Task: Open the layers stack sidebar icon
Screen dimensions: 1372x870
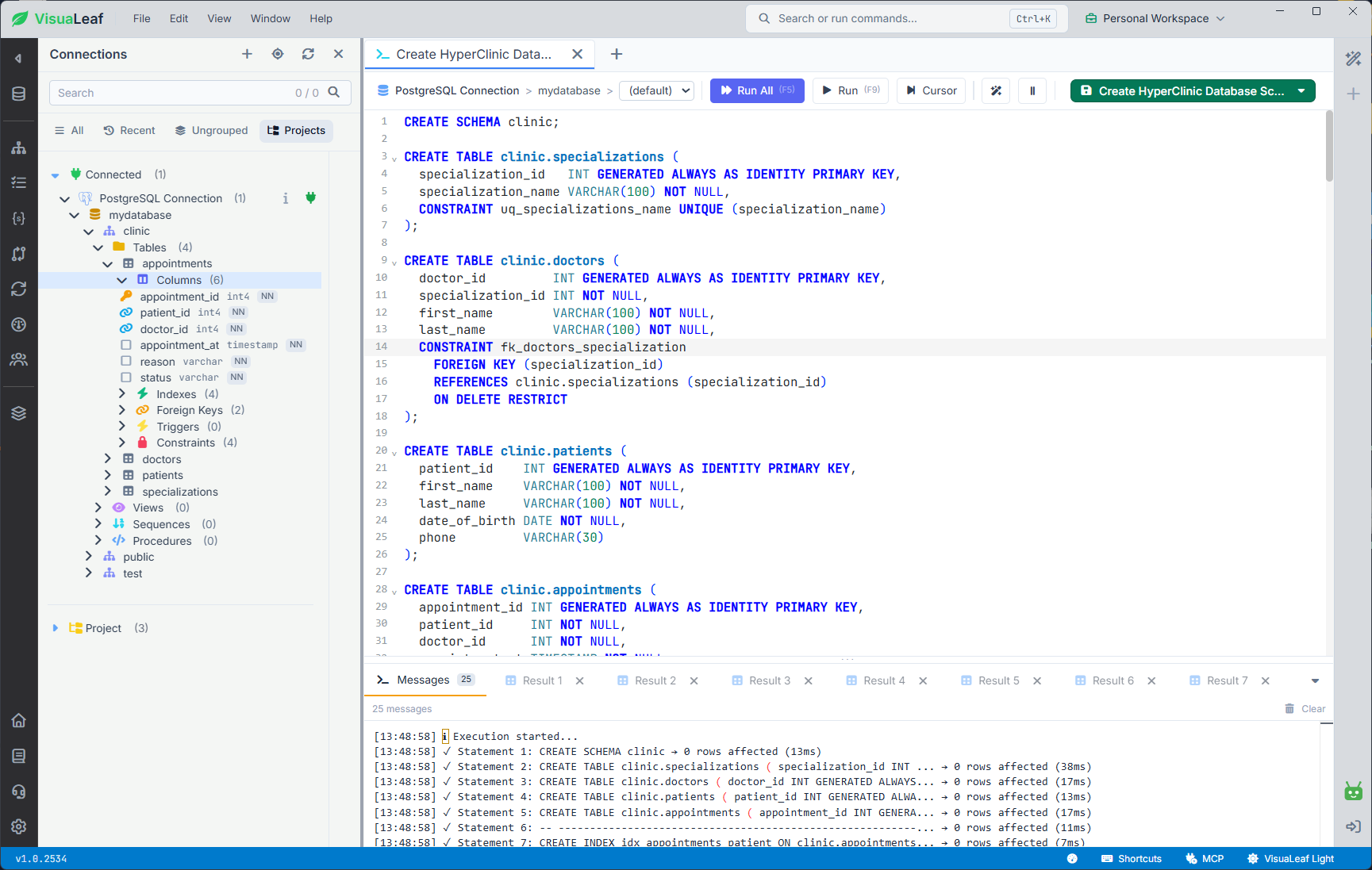Action: [x=19, y=413]
